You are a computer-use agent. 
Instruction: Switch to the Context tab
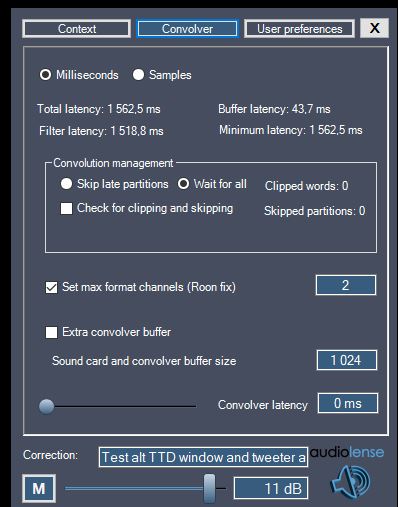76,29
